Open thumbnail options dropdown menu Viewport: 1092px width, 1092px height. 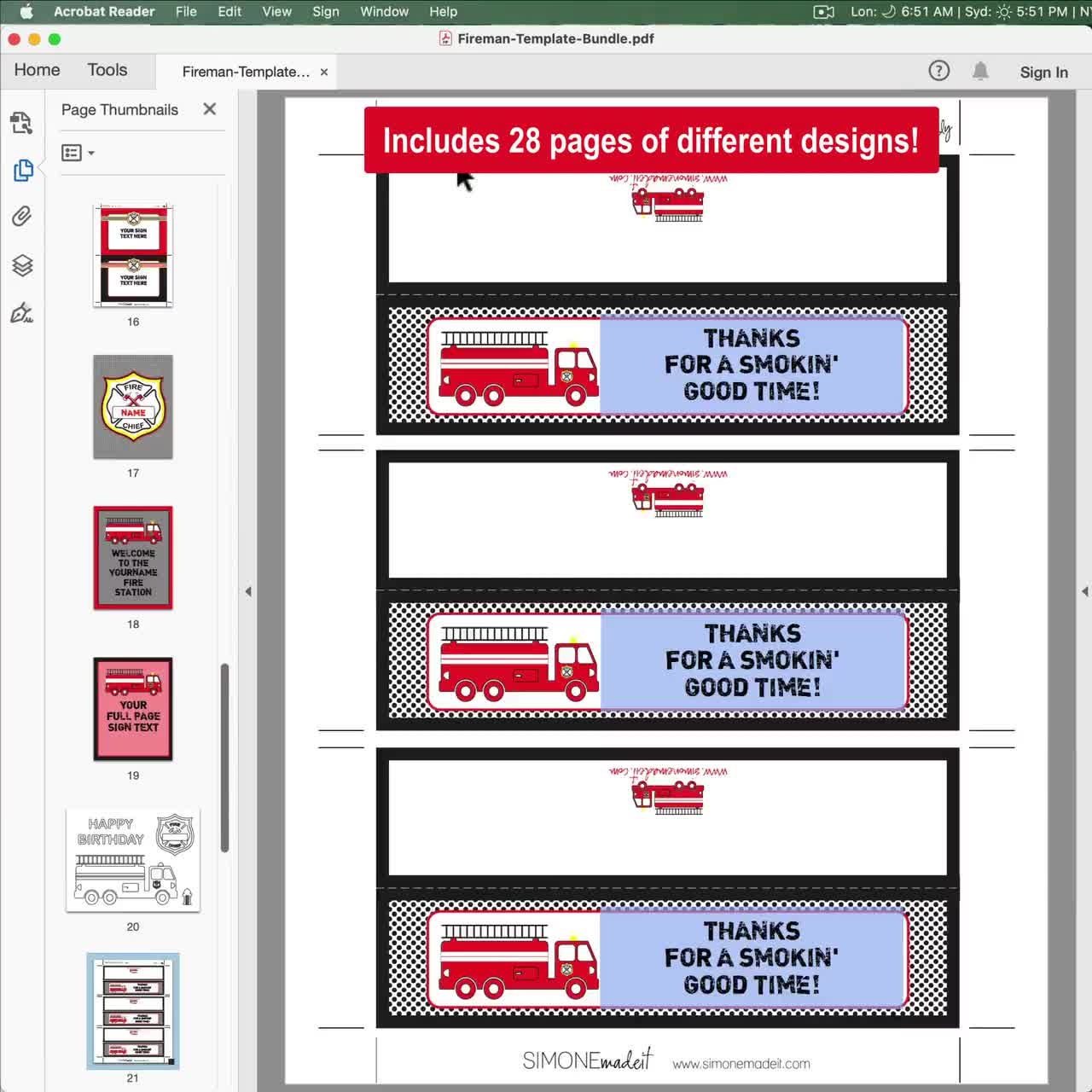click(x=78, y=153)
